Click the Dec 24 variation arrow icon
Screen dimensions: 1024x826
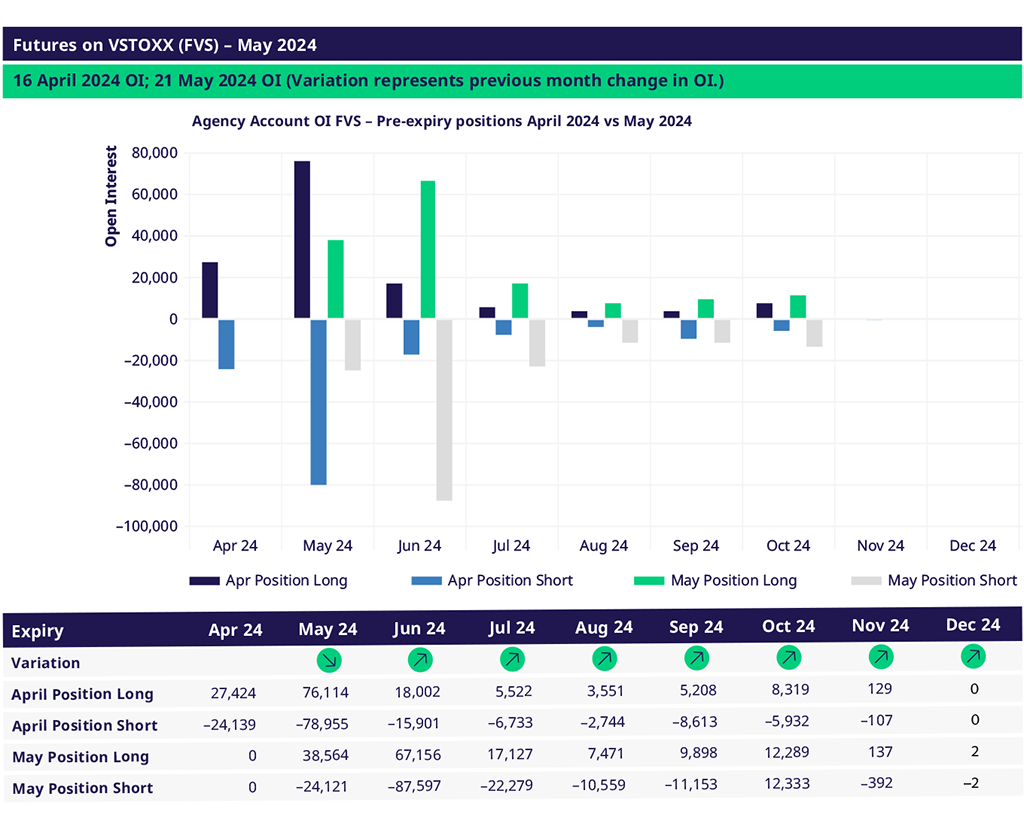(x=972, y=656)
